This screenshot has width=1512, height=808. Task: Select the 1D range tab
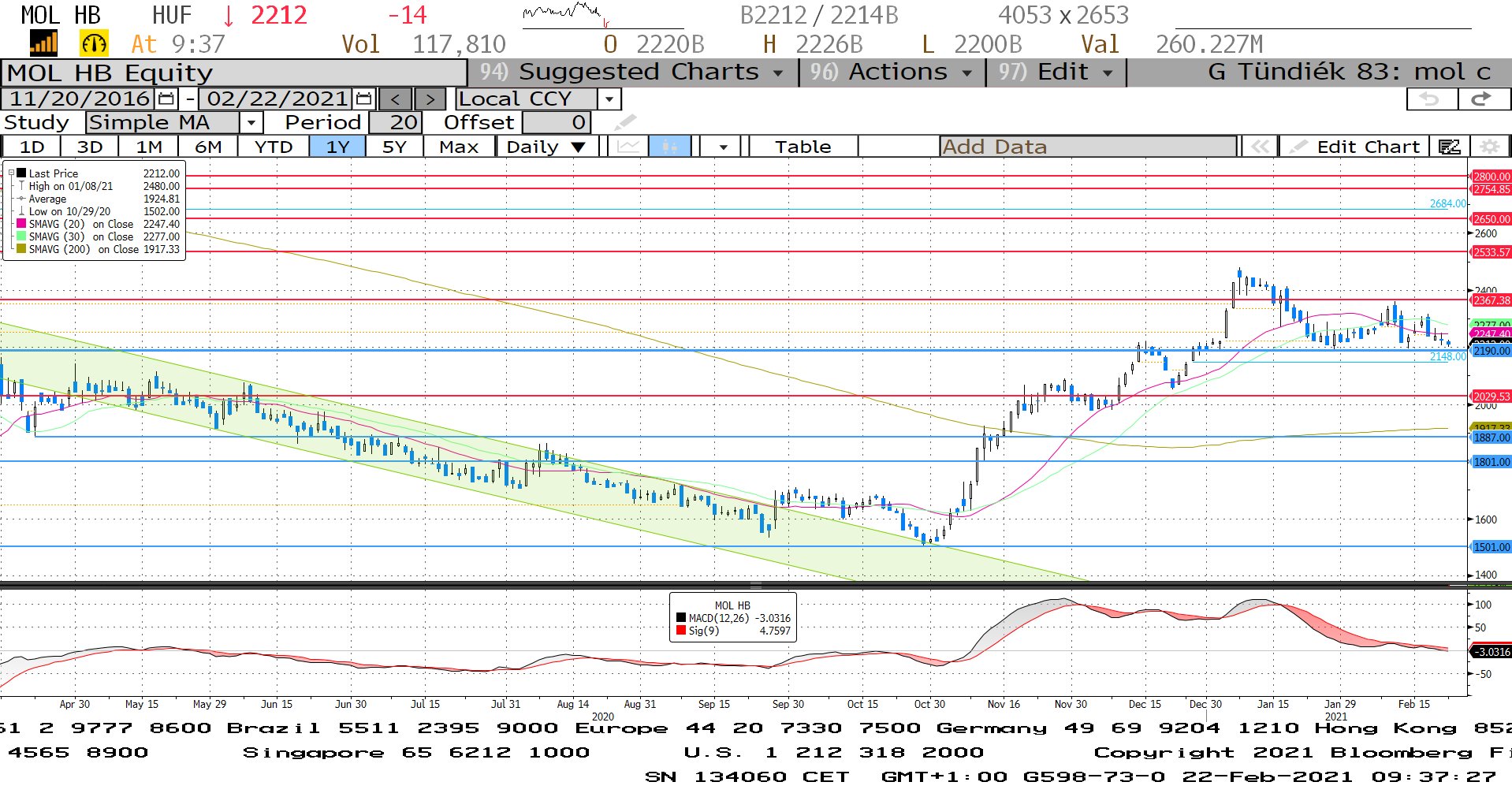(x=32, y=147)
